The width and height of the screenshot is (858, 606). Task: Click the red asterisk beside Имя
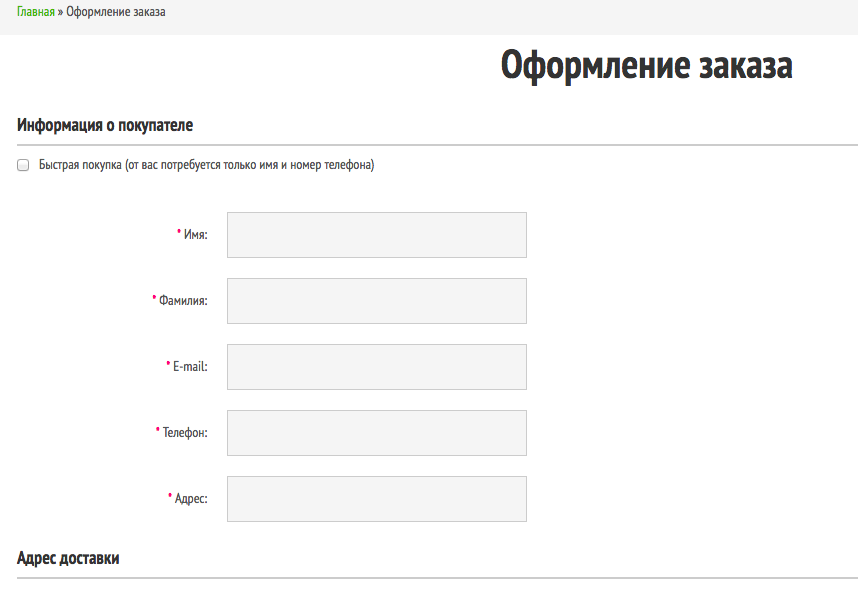click(179, 233)
